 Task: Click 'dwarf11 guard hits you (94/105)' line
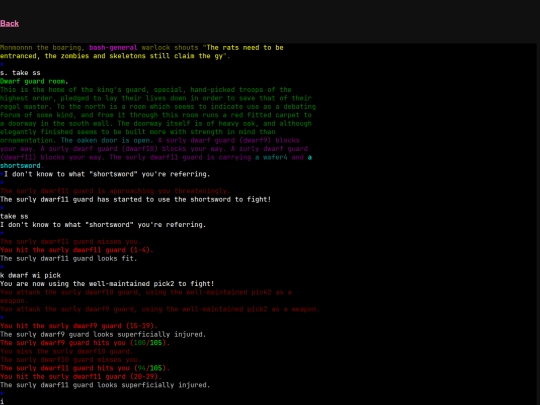tap(85, 368)
